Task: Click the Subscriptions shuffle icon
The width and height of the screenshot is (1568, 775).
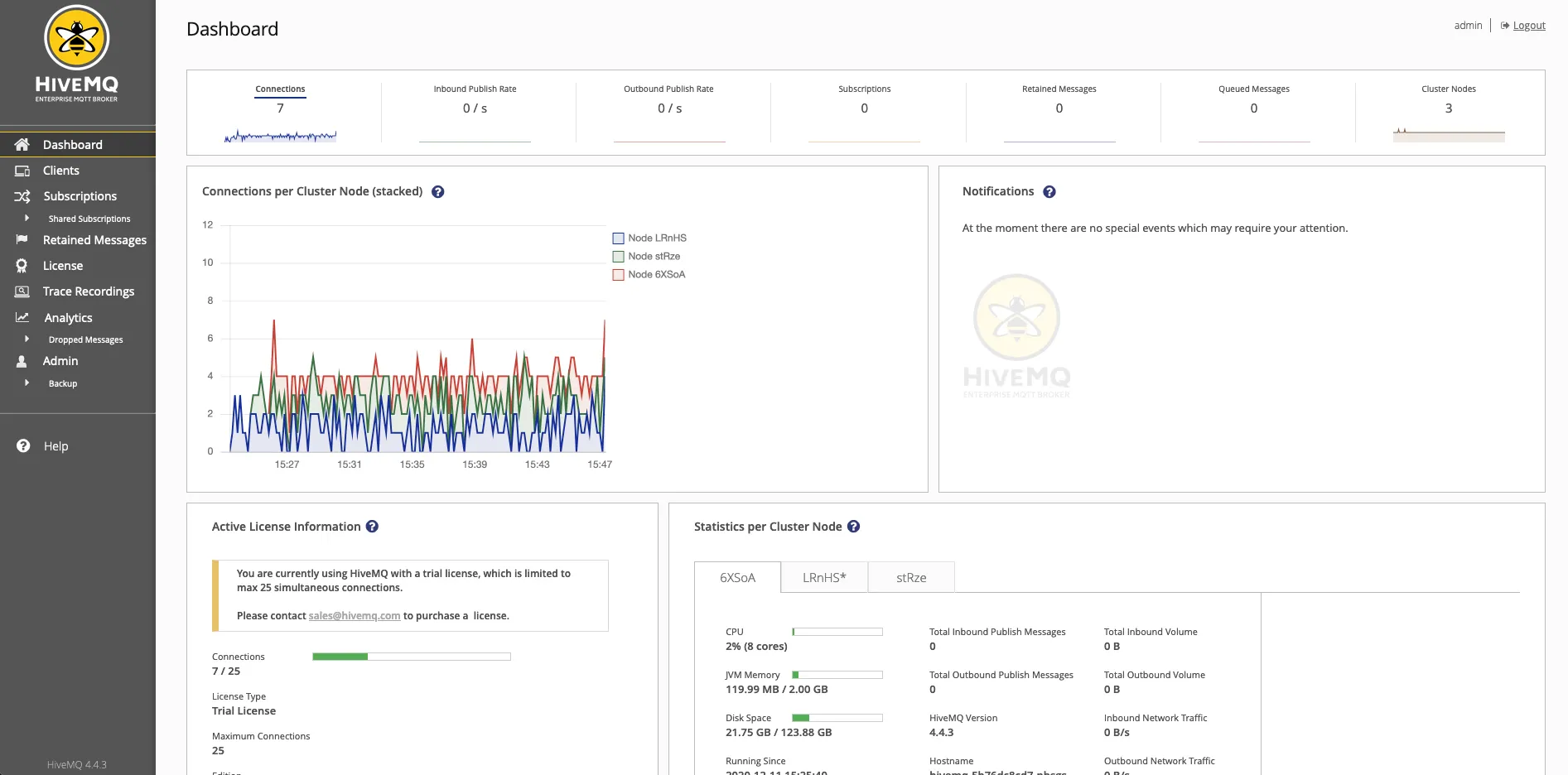Action: point(22,196)
